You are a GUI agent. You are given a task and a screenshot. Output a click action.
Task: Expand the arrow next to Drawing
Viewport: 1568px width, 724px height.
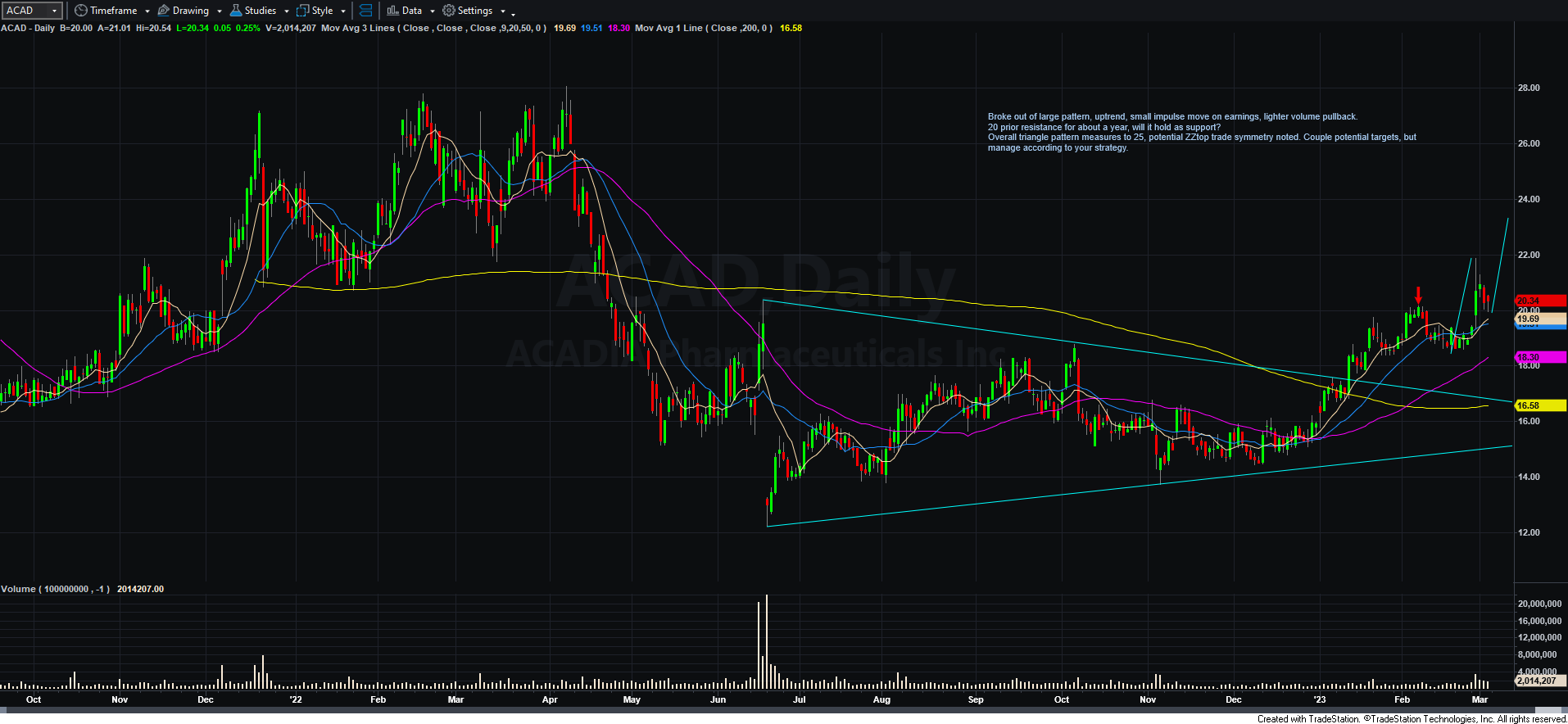click(x=220, y=11)
